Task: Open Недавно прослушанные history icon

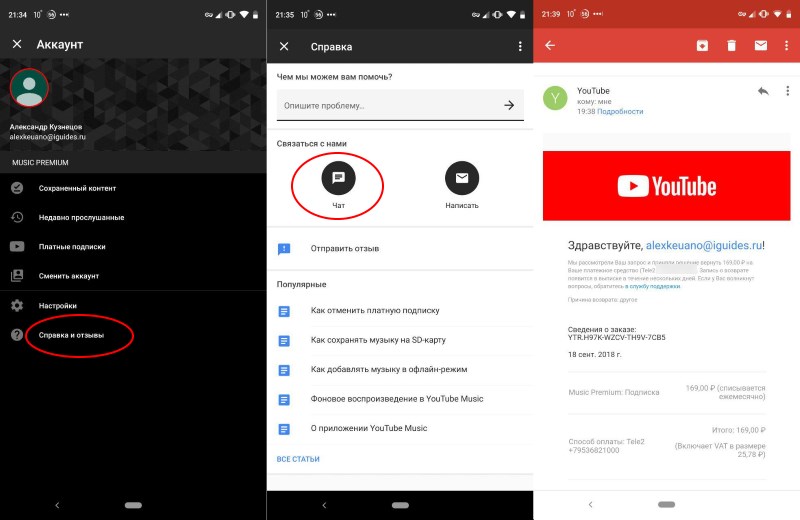Action: click(x=17, y=217)
